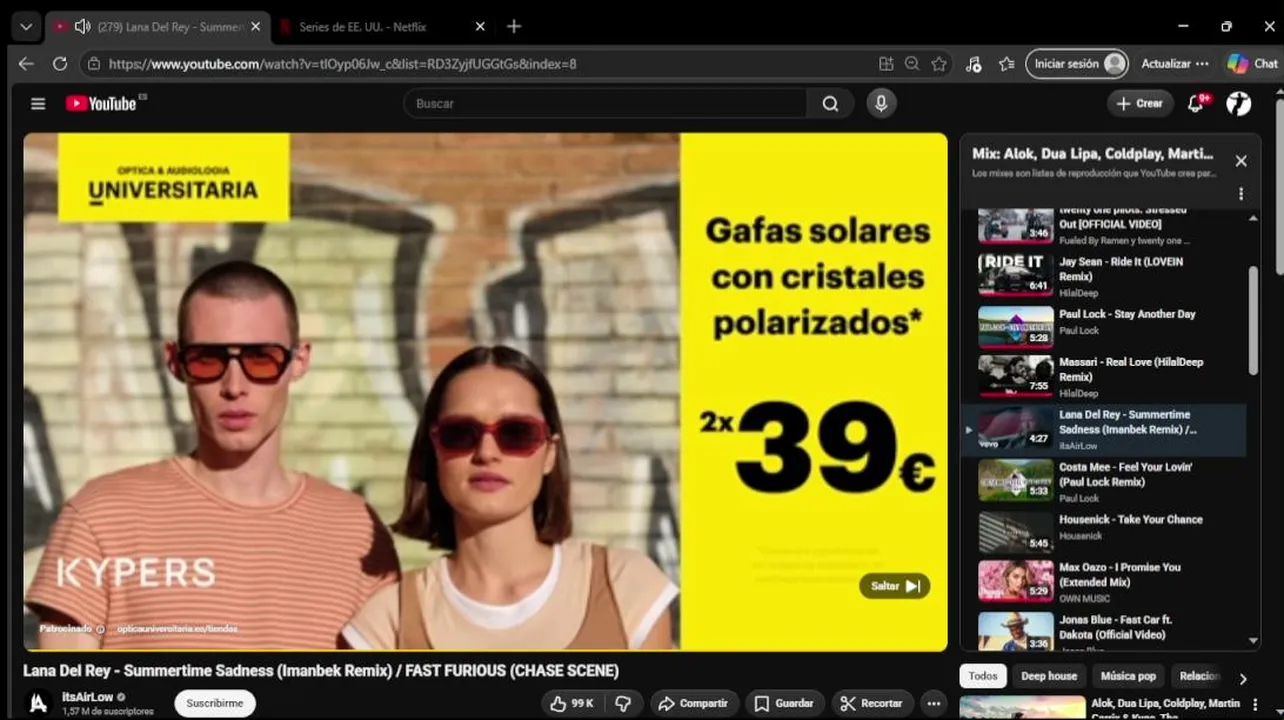Play Jonas Blue - Fast Car video
Screen dimensions: 1284x720
pyautogui.click(x=1104, y=632)
